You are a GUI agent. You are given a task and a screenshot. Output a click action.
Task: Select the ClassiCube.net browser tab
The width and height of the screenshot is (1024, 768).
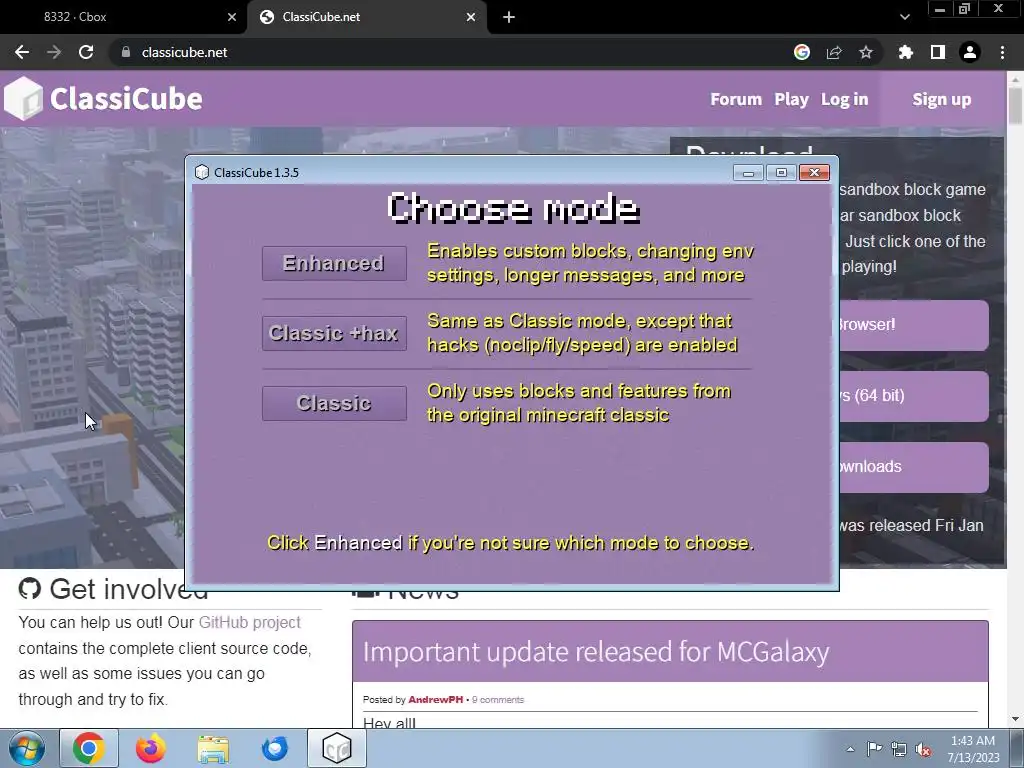point(366,17)
